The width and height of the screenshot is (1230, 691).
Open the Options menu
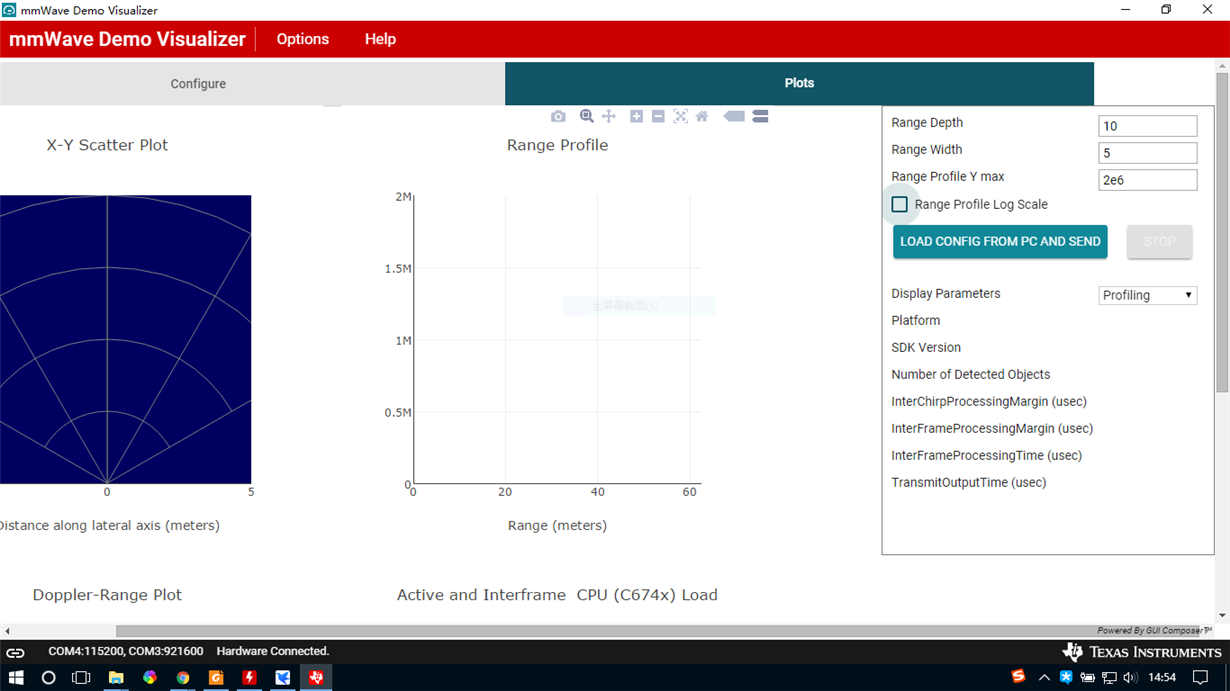coord(302,39)
